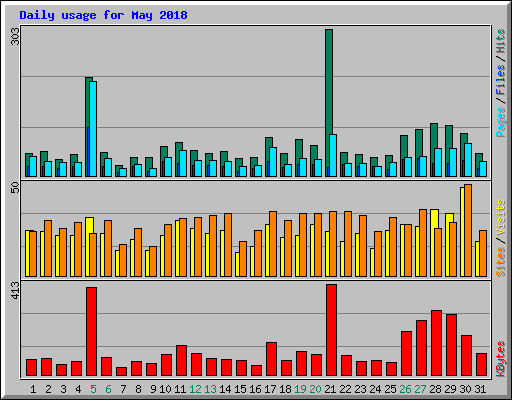Screen dimensions: 512x400
Task: Click the red KBytes bar for day 11
Action: pyautogui.click(x=181, y=361)
